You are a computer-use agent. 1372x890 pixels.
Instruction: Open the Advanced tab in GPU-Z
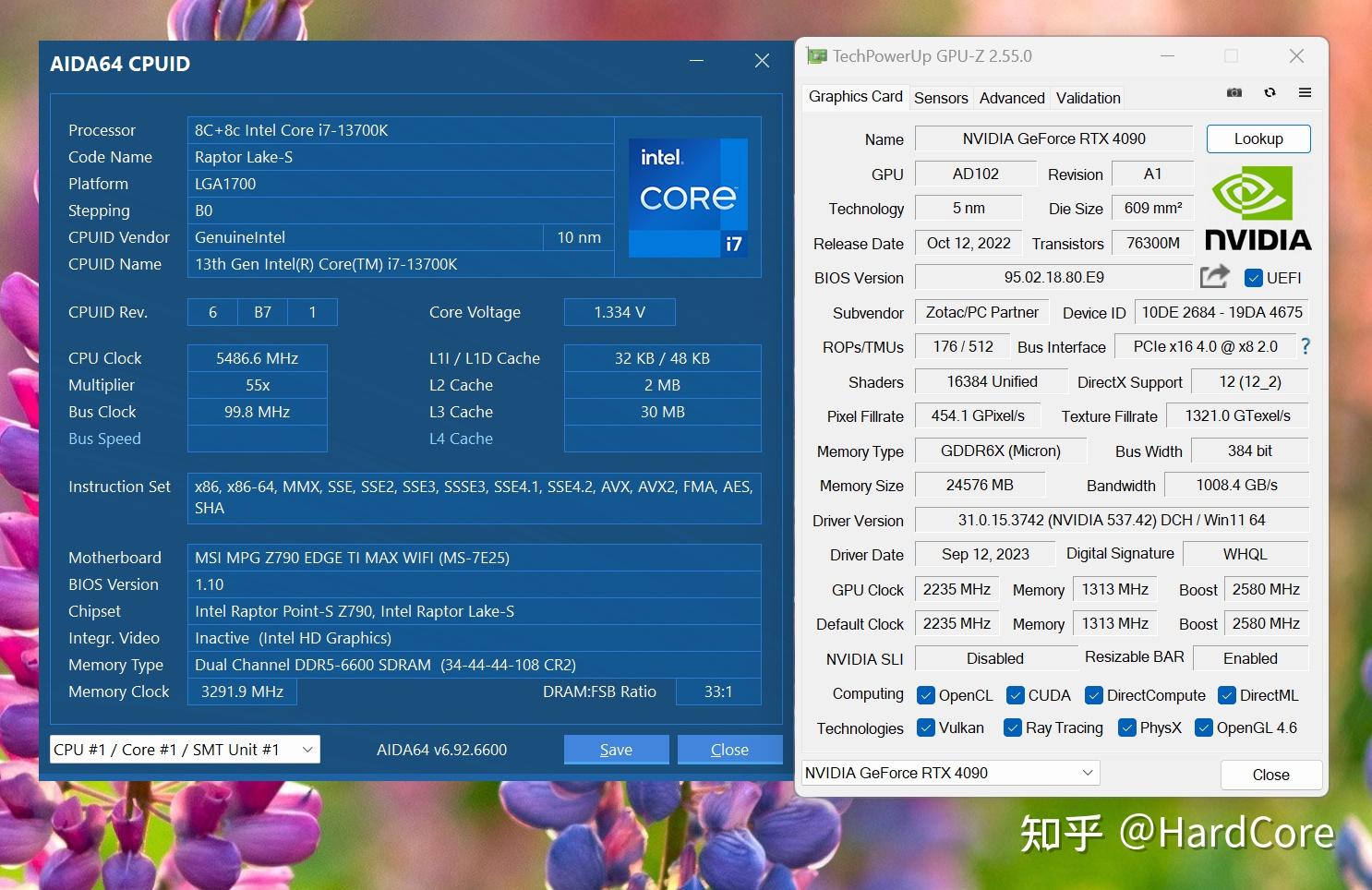pos(1012,98)
